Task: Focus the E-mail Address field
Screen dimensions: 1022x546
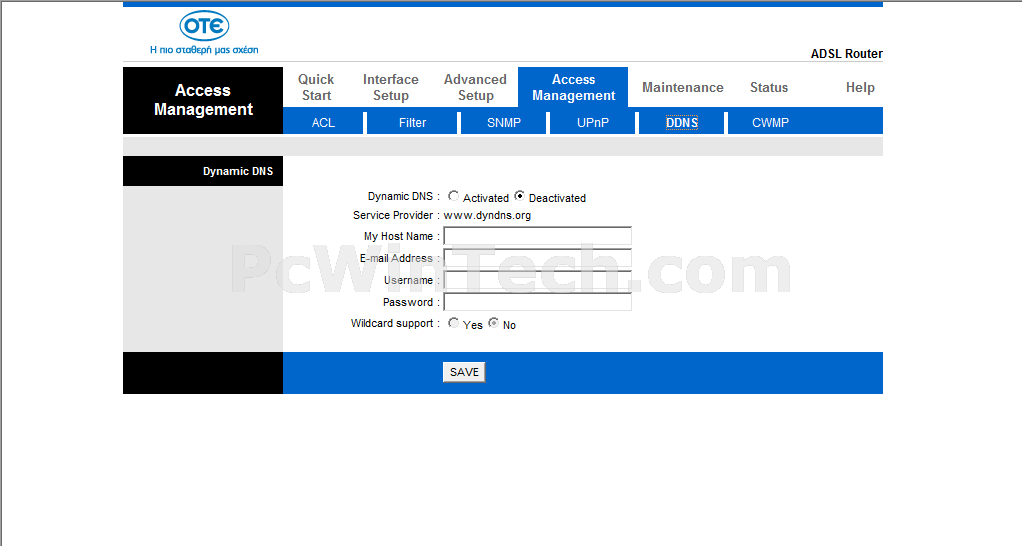Action: 538,258
